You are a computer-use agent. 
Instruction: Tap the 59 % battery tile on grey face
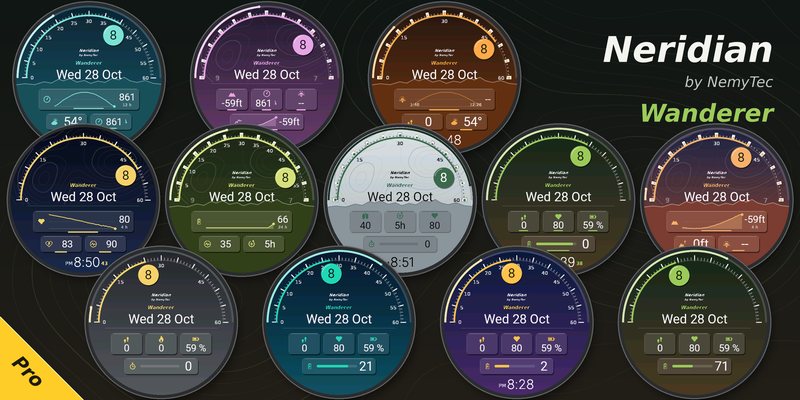(196, 344)
